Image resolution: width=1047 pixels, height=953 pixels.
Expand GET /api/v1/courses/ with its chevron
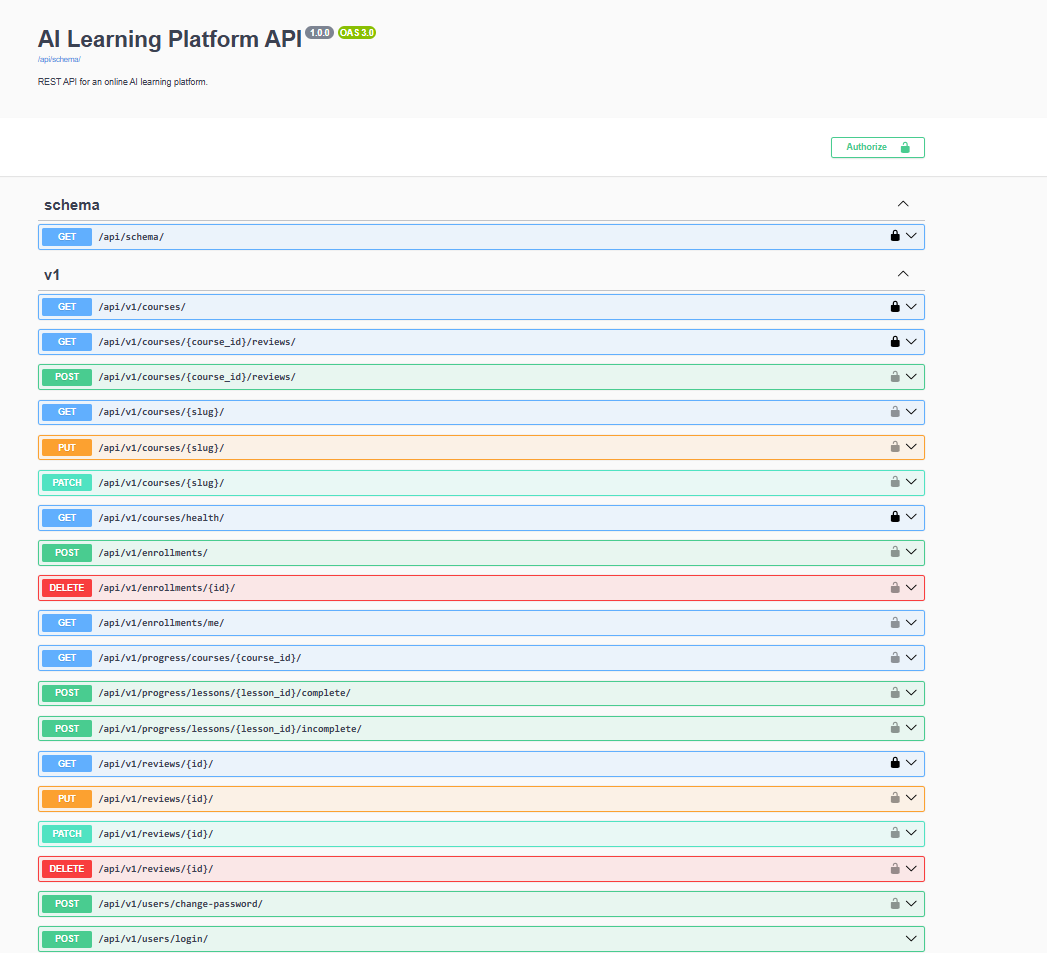[x=911, y=307]
